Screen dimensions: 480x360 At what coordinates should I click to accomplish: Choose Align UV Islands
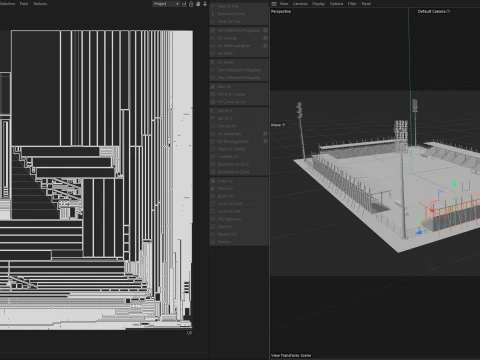[239, 149]
